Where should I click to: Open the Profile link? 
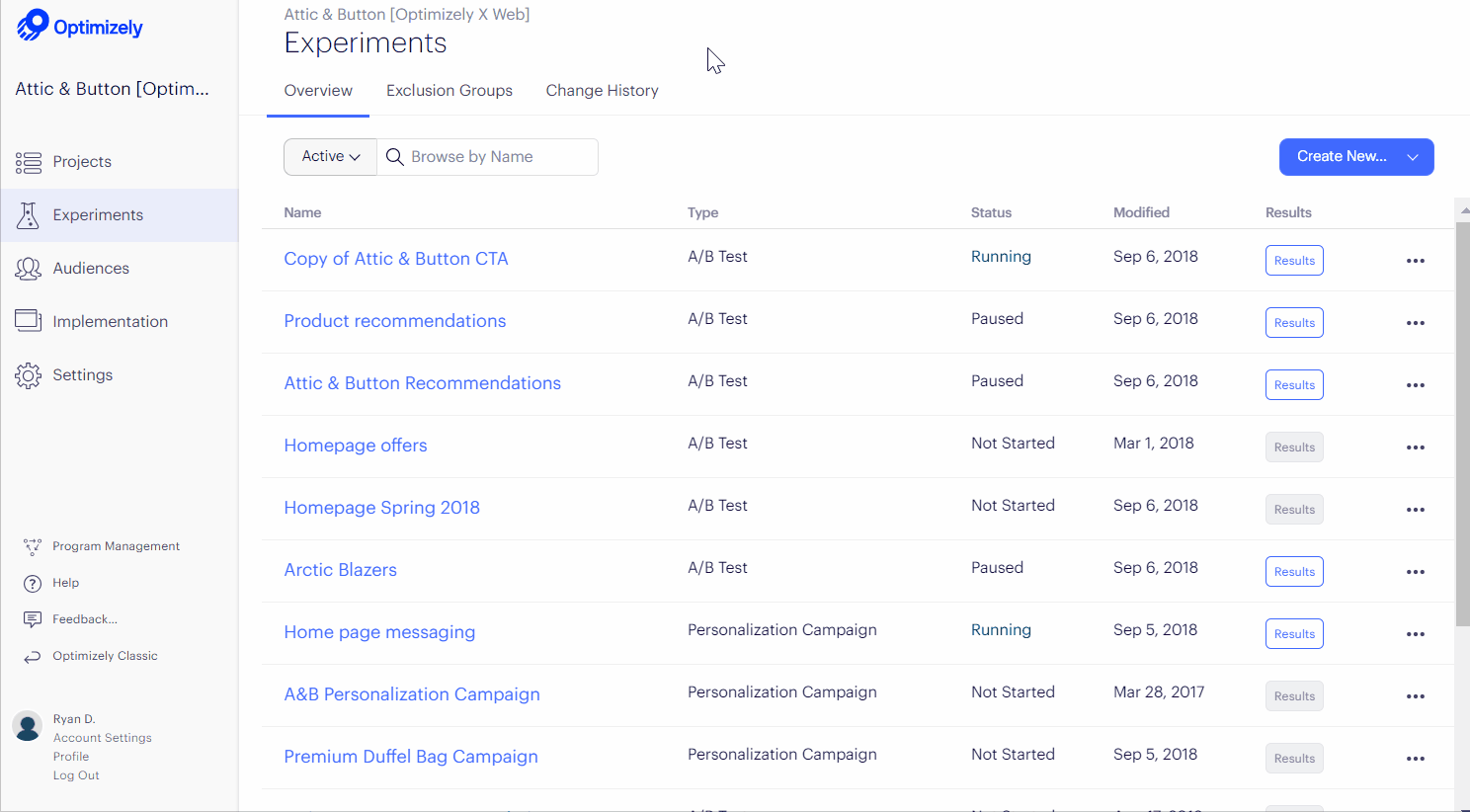coord(71,757)
